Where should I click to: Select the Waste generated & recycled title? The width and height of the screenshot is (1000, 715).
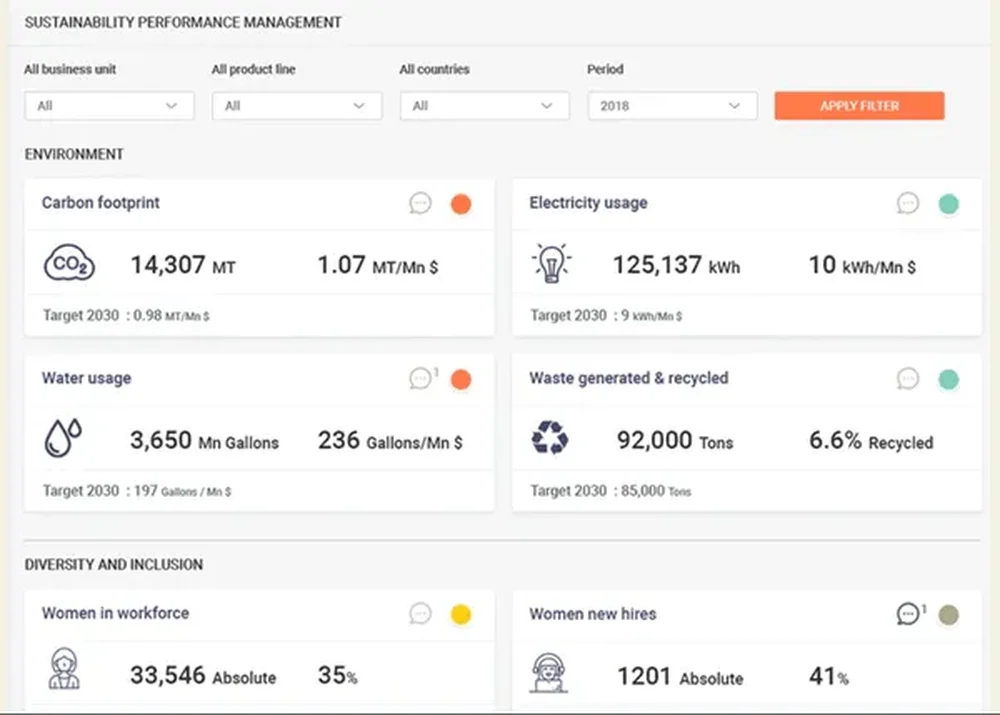pyautogui.click(x=629, y=378)
